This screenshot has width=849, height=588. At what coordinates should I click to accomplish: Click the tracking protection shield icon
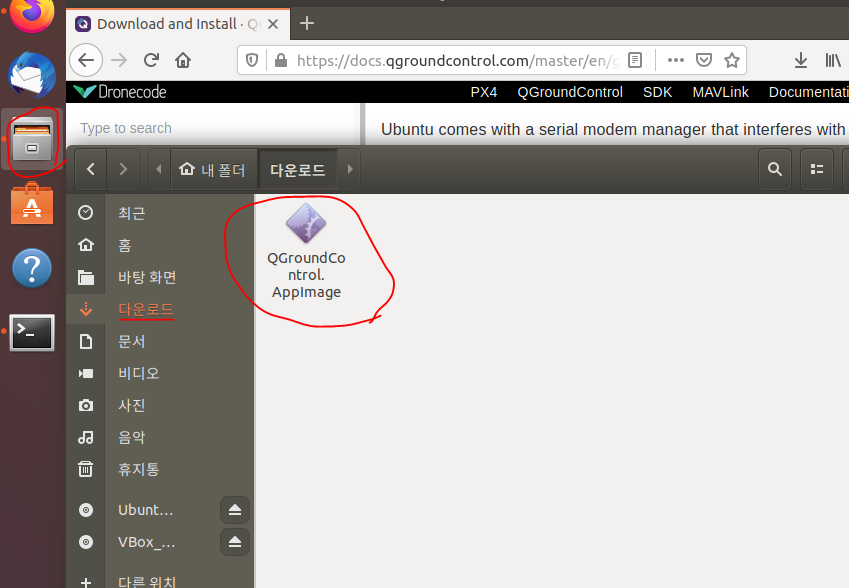click(252, 60)
